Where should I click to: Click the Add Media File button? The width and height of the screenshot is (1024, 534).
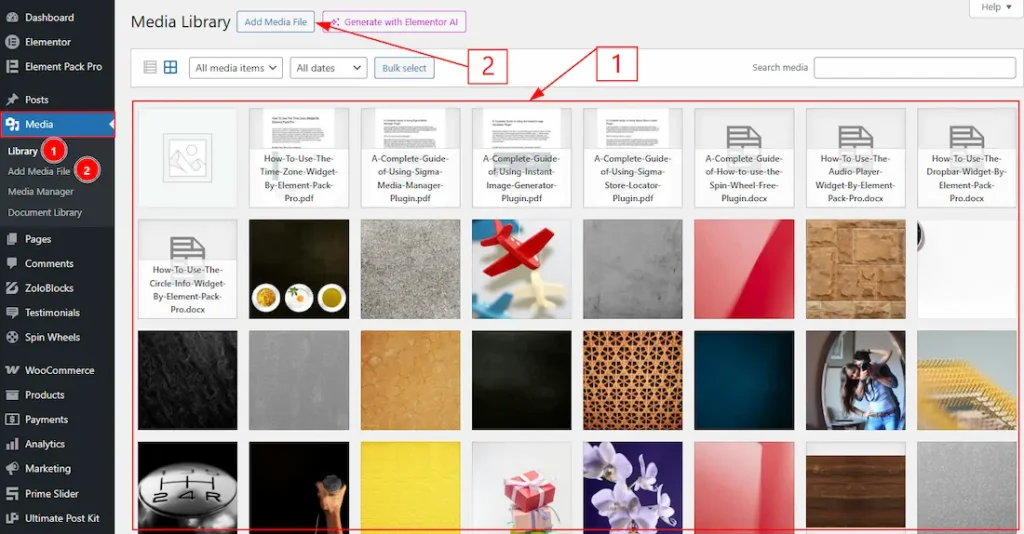coord(276,22)
